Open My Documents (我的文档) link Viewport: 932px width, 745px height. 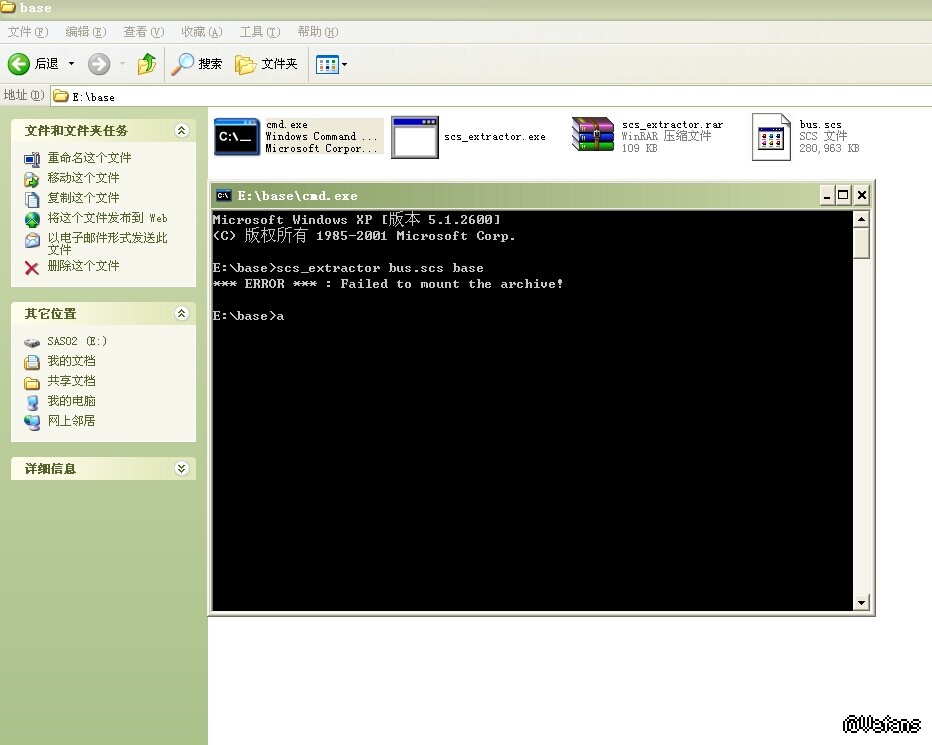click(x=71, y=361)
